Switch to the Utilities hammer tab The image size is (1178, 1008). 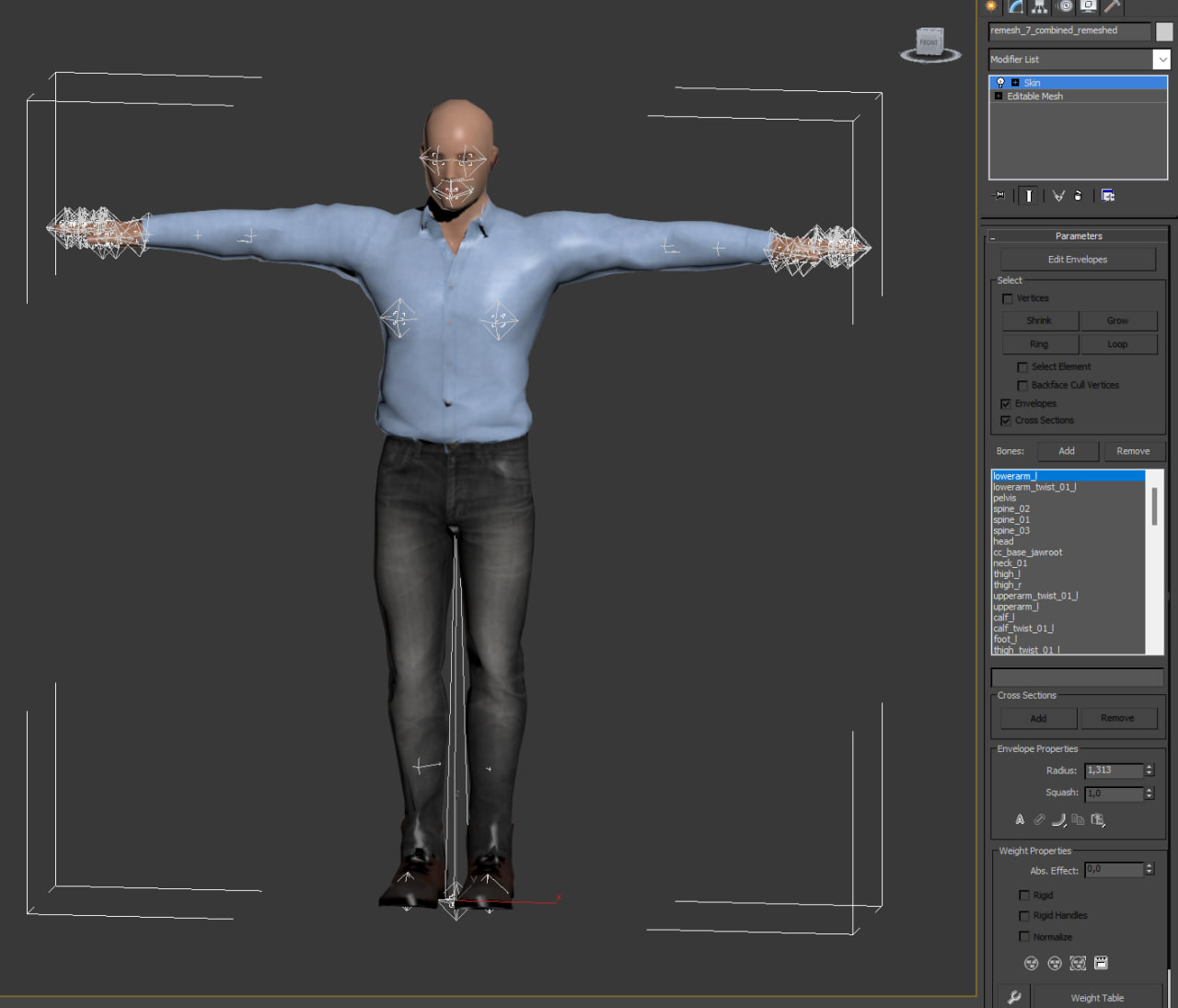pyautogui.click(x=1112, y=6)
